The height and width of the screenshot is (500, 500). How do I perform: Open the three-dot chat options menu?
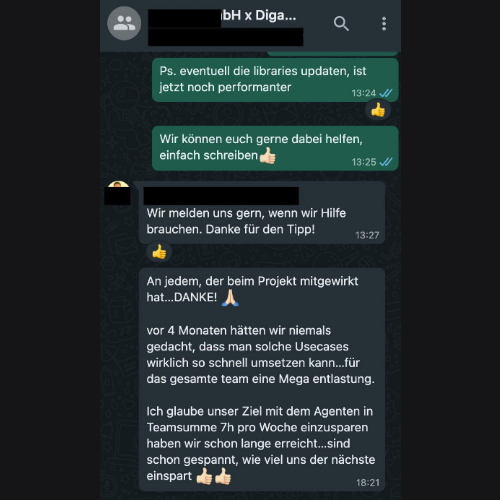tap(384, 24)
